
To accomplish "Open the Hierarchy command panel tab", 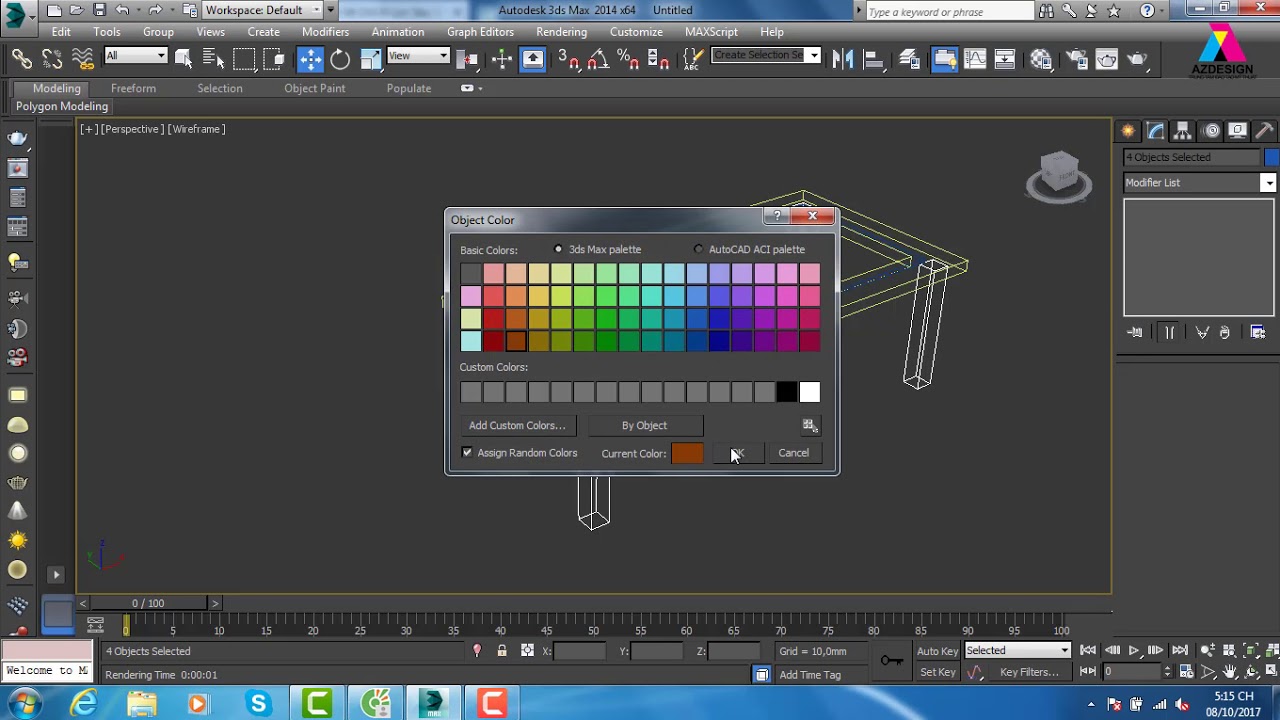I will 1182,131.
